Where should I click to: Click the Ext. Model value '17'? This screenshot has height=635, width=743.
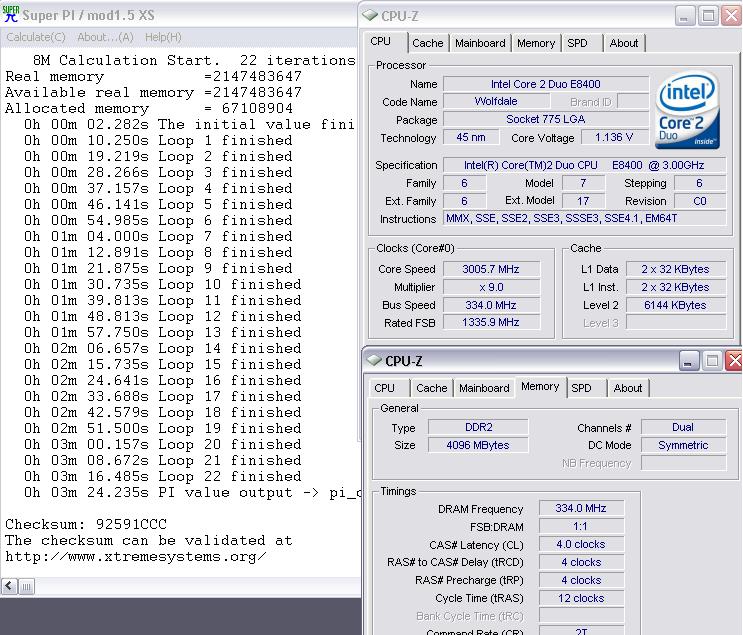click(x=583, y=201)
